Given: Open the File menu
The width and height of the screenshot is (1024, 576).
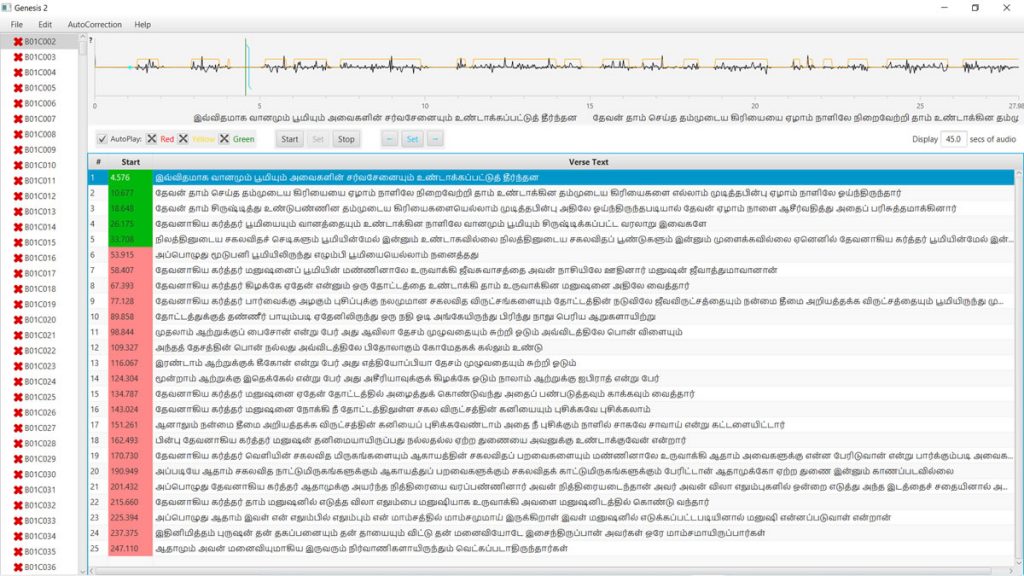Looking at the screenshot, I should tap(17, 24).
